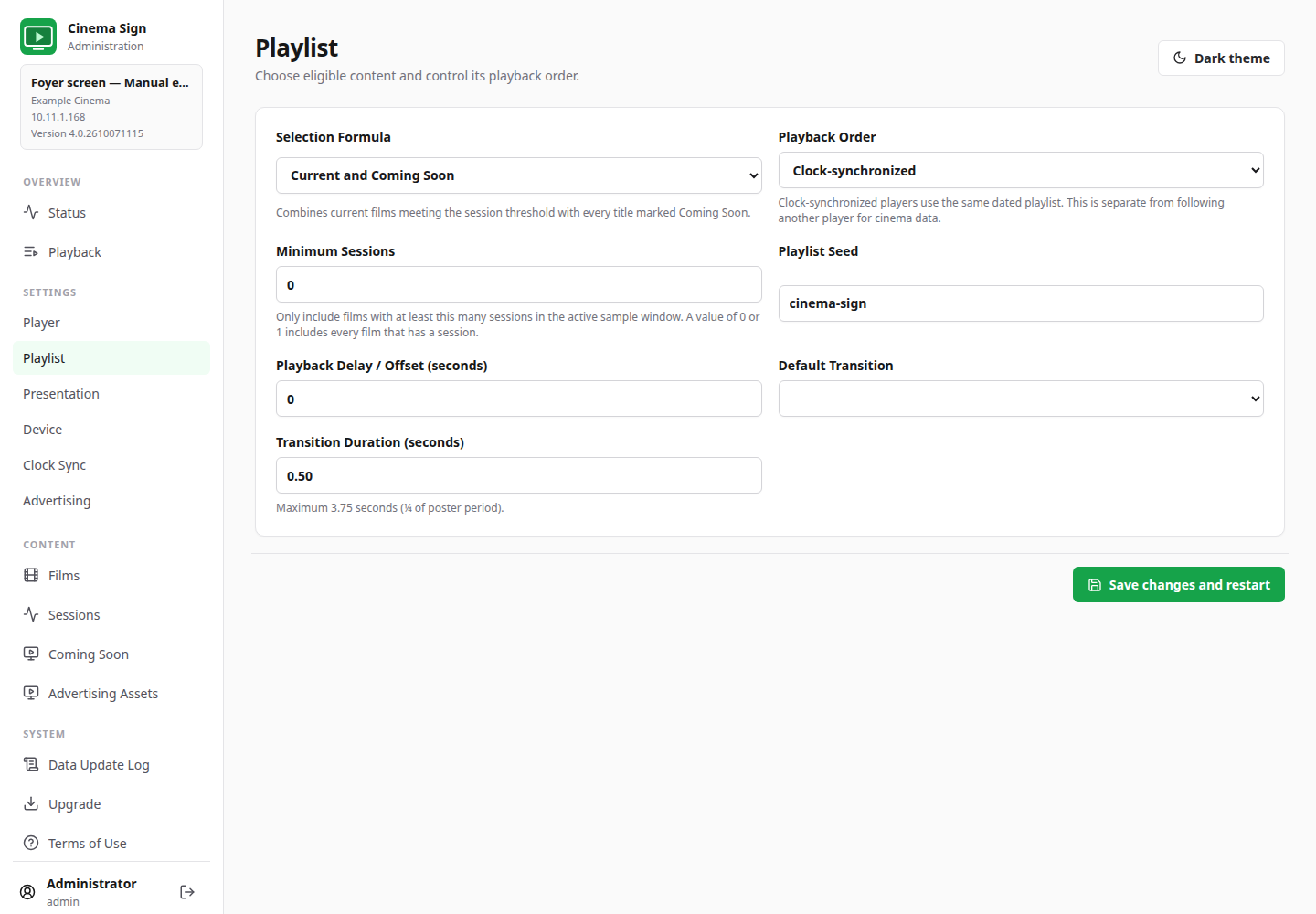Click the Status activity icon
Viewport: 1316px width, 914px height.
click(x=31, y=212)
